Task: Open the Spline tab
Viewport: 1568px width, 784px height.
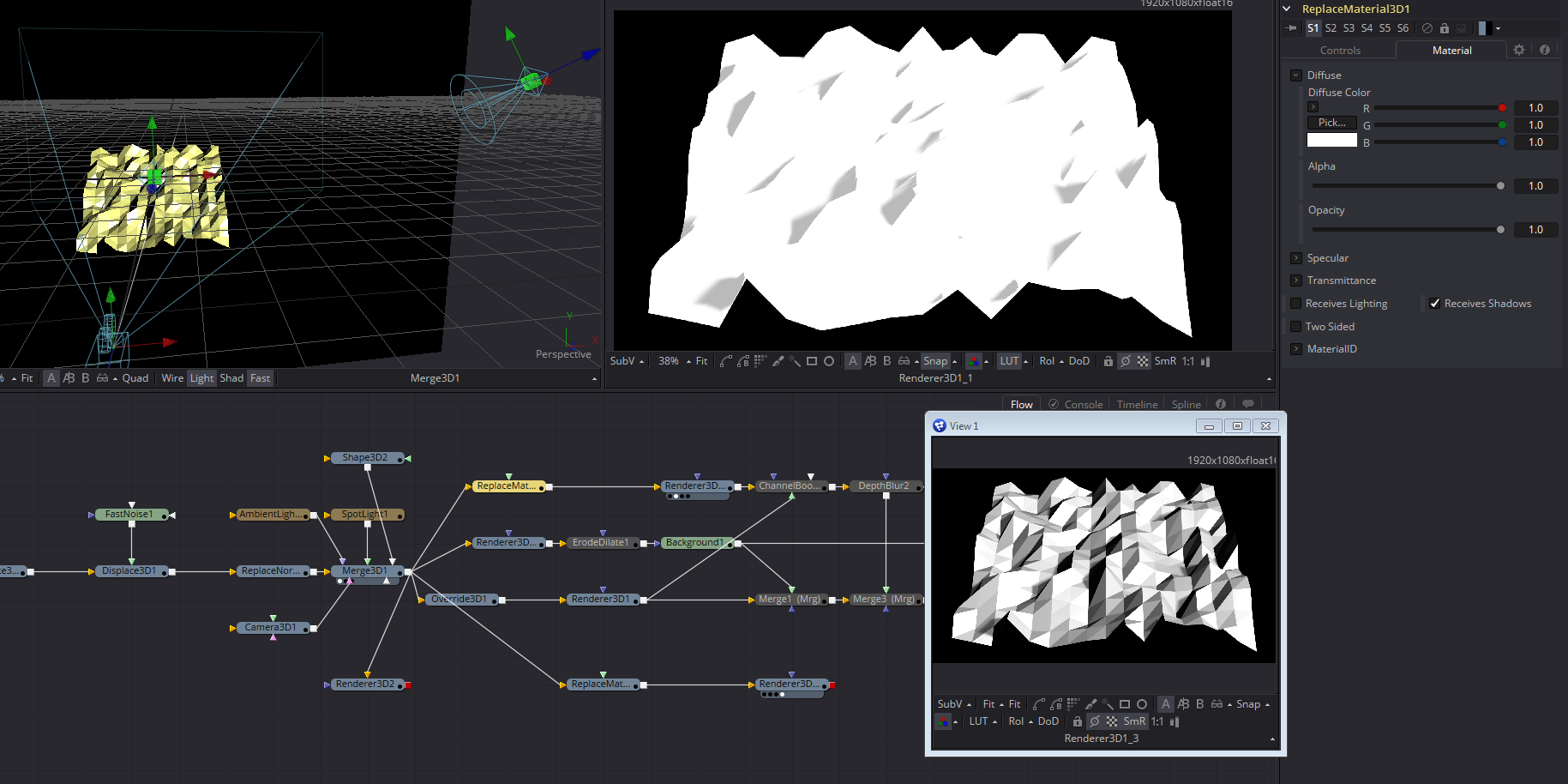Action: click(x=1186, y=404)
